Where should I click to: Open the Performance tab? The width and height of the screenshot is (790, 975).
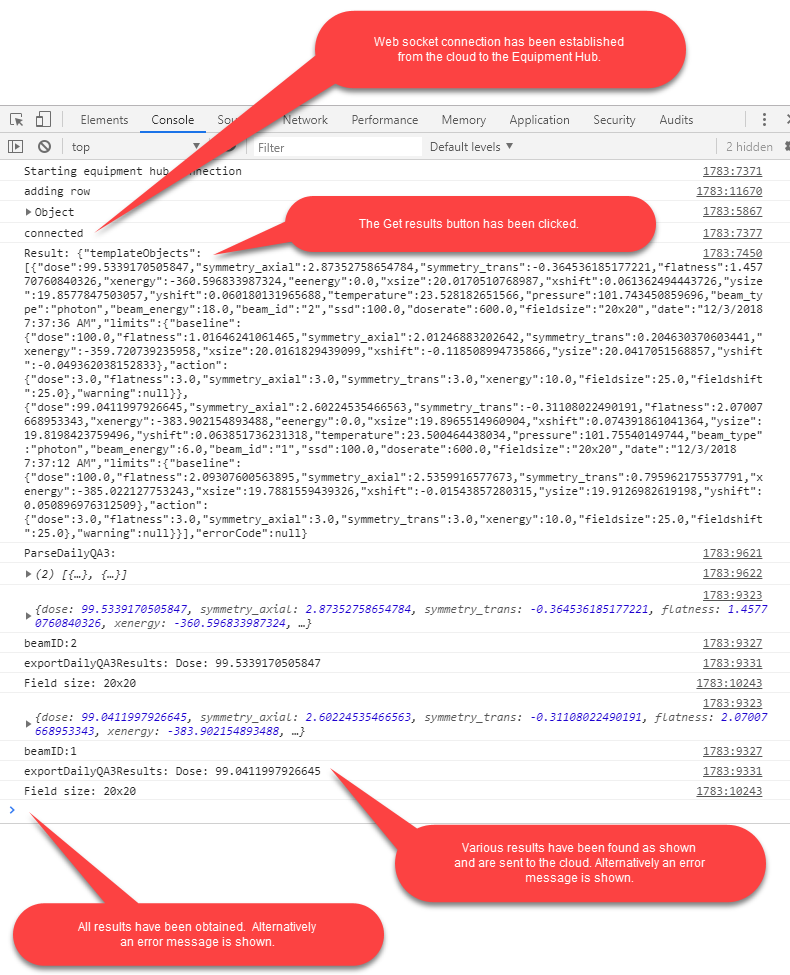[384, 120]
